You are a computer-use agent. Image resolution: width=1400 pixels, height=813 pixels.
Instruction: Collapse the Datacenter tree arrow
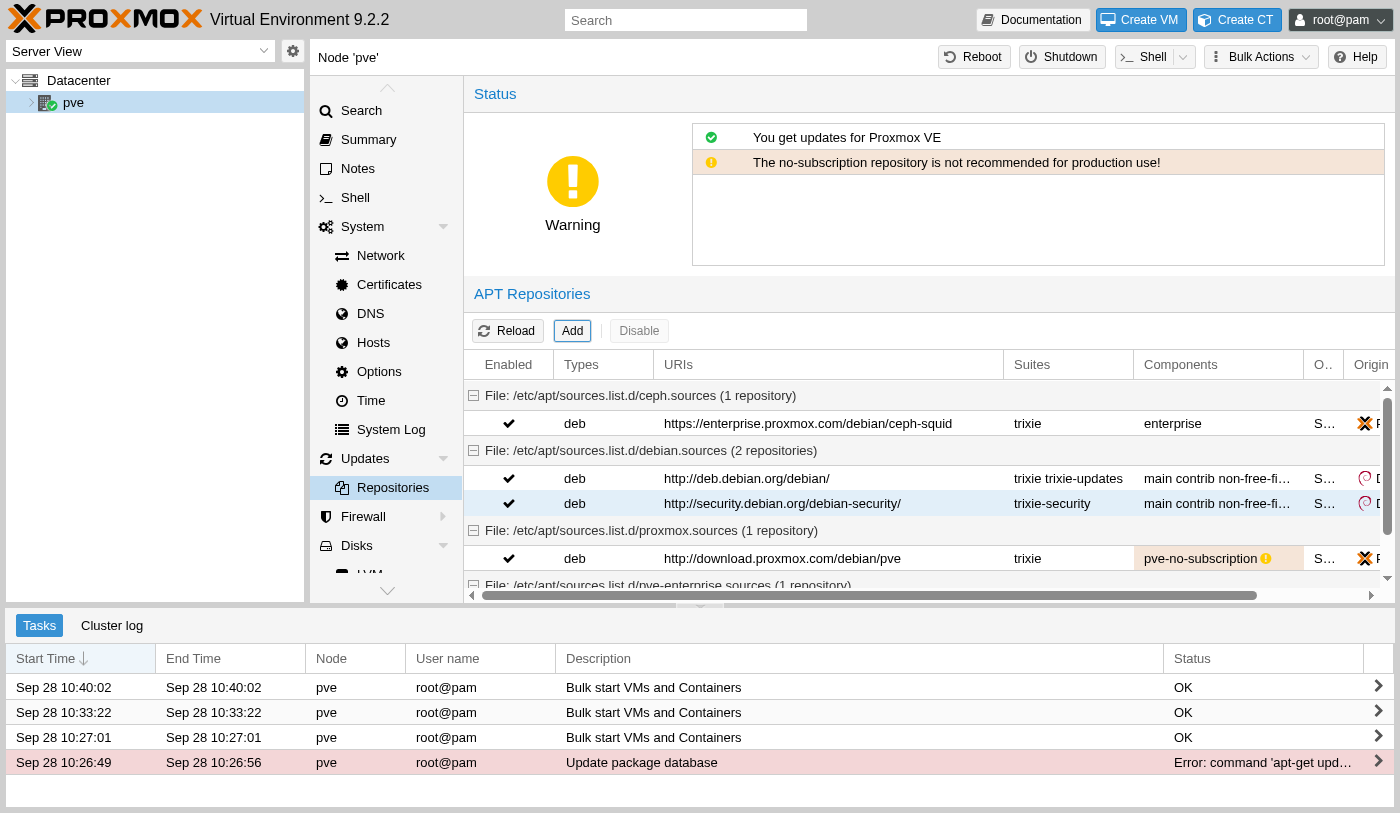(x=14, y=81)
